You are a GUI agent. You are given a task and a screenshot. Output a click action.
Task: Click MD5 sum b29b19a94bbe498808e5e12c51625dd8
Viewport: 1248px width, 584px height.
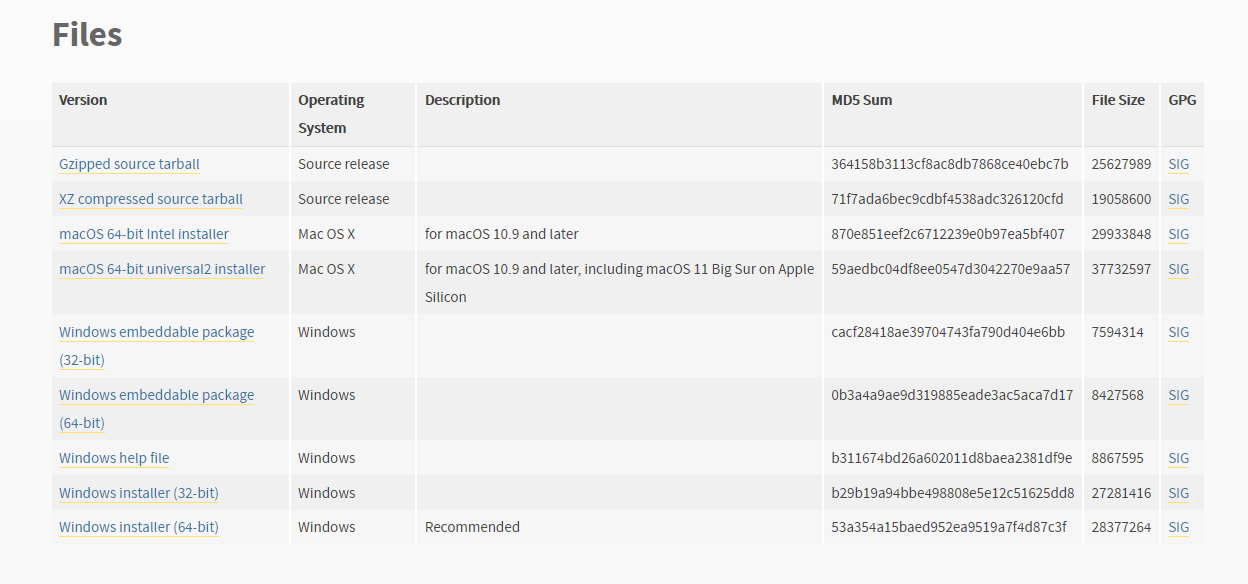click(953, 493)
